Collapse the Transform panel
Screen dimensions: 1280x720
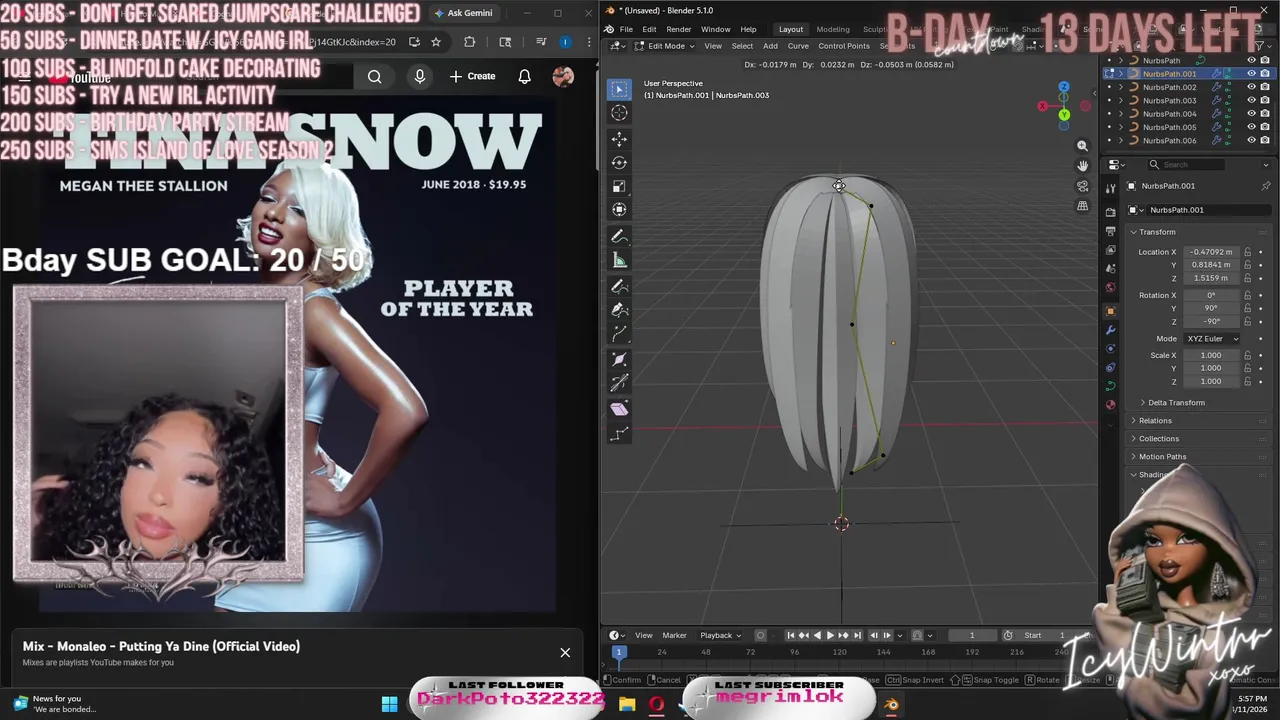pos(1156,232)
